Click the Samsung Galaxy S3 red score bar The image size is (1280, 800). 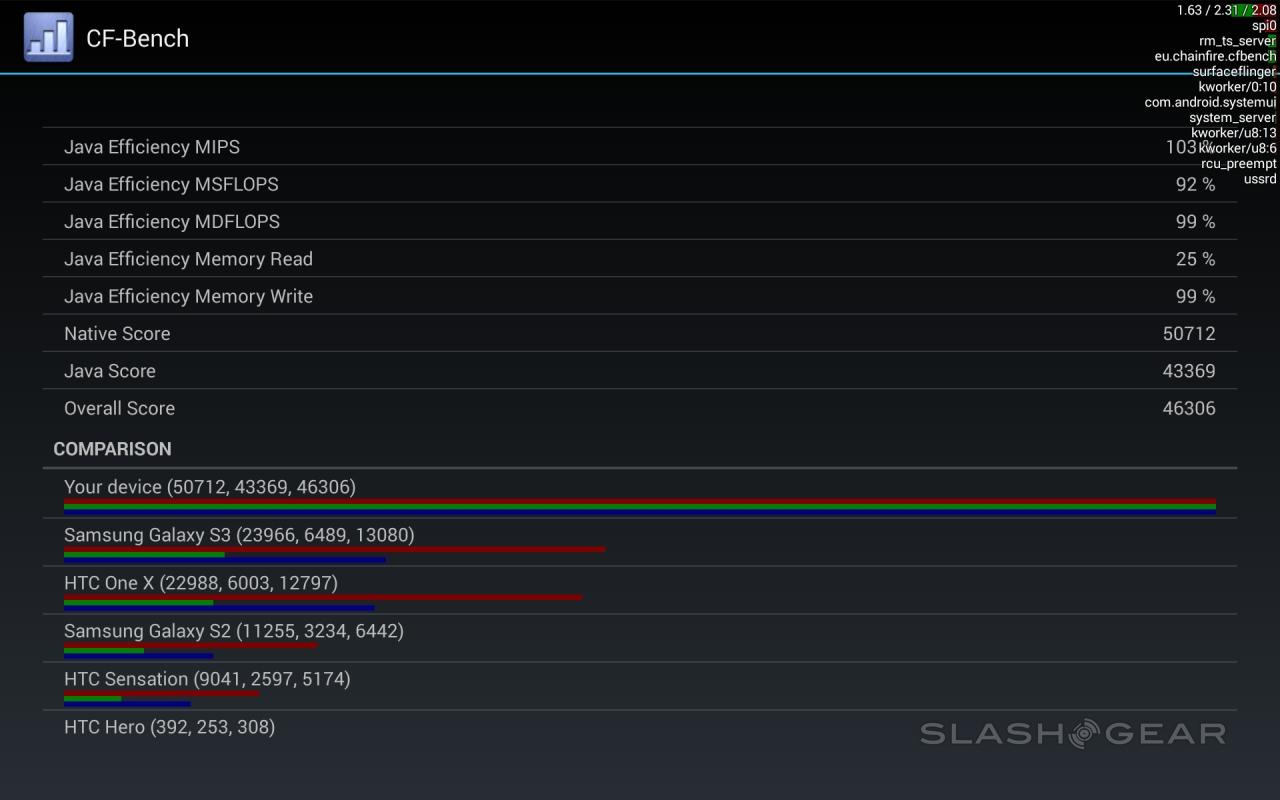point(334,549)
